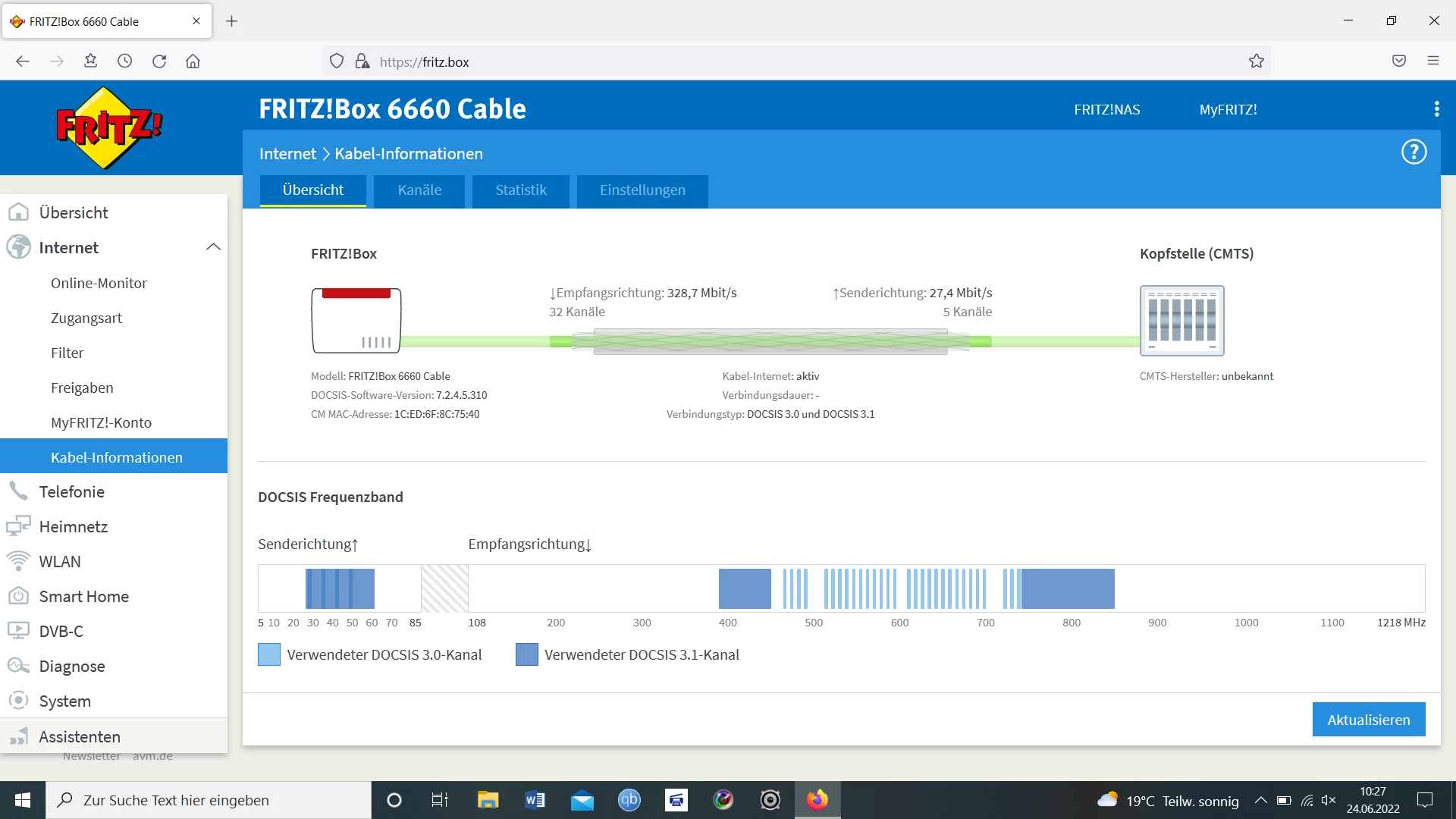Screen dimensions: 1456x819
Task: Click the DOCSIS 3.1-Kanal legend swatch
Action: tap(526, 654)
